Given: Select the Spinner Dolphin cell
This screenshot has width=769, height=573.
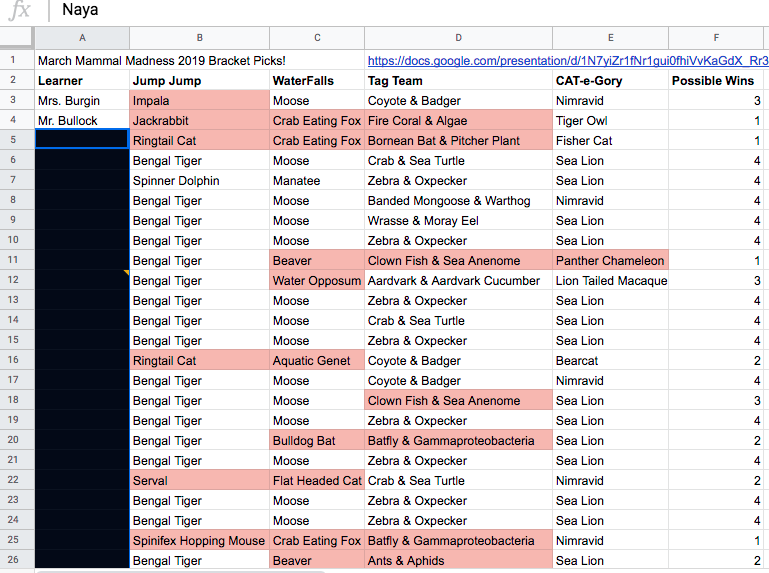Looking at the screenshot, I should 200,181.
